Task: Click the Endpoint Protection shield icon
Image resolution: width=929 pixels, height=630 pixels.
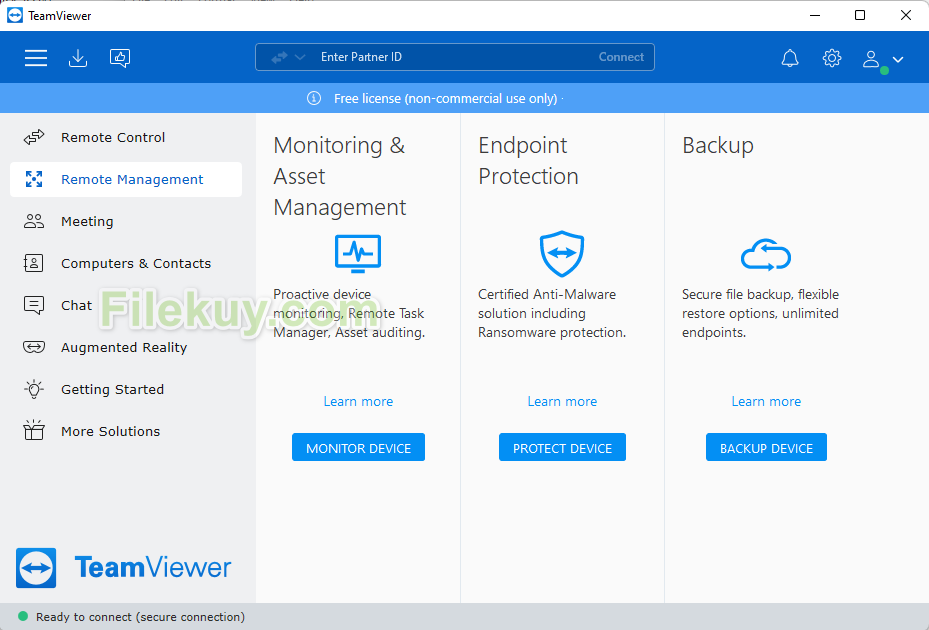Action: [x=562, y=254]
